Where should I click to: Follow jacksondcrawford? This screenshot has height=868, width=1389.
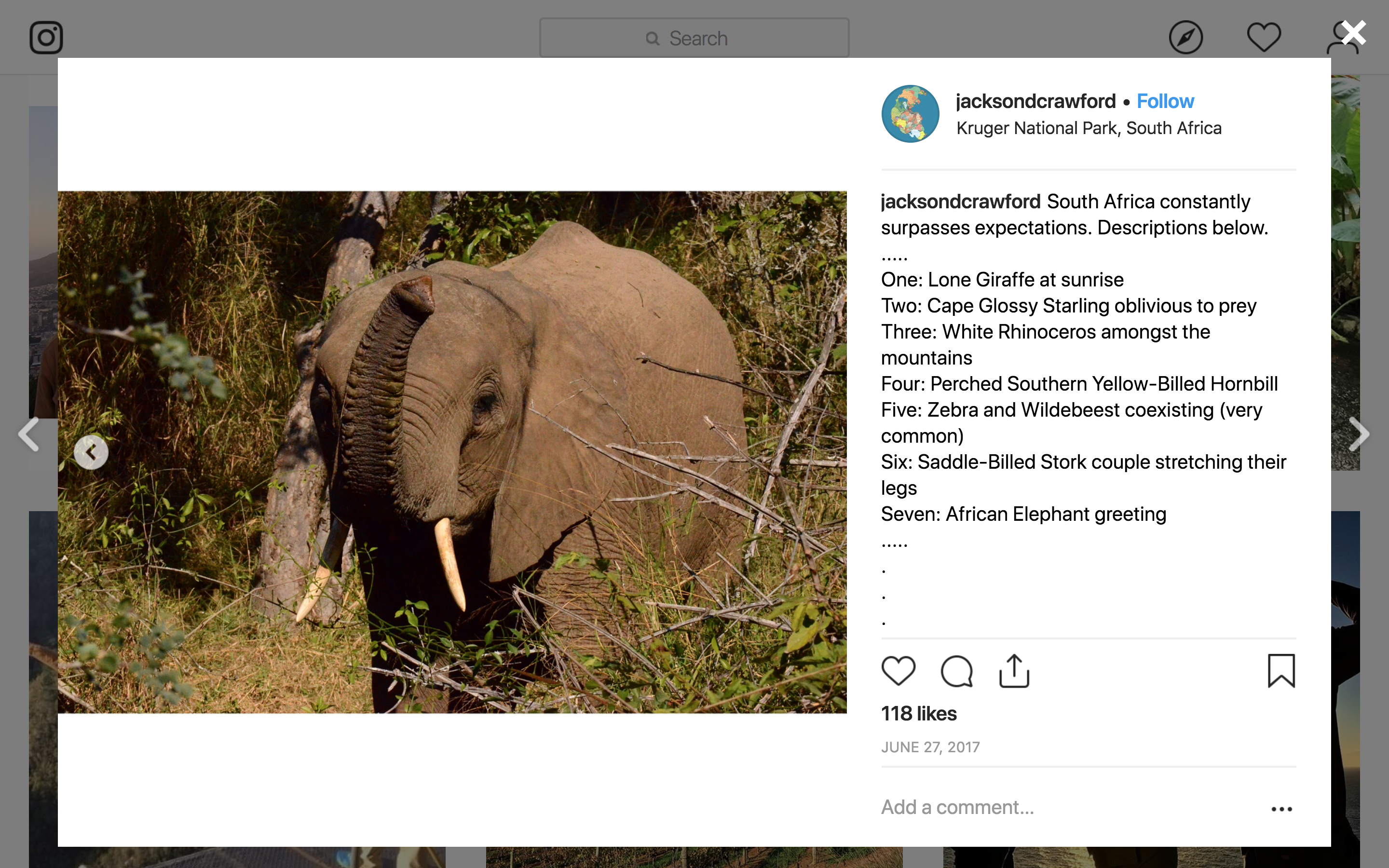(x=1165, y=102)
